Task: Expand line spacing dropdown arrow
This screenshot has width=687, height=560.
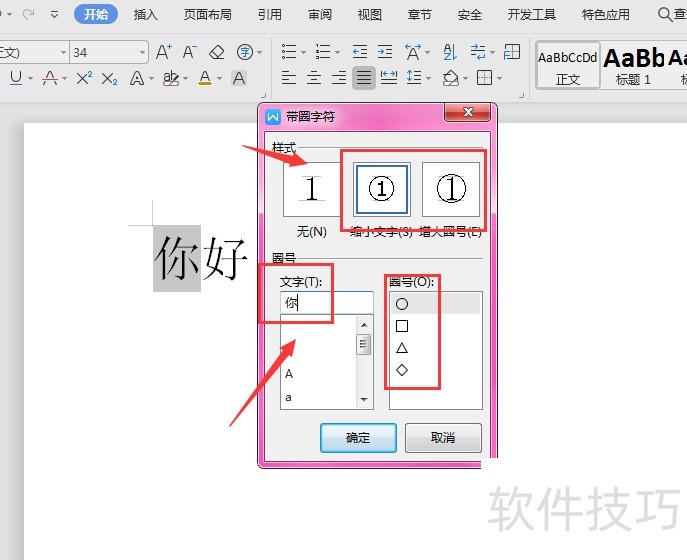Action: click(428, 79)
